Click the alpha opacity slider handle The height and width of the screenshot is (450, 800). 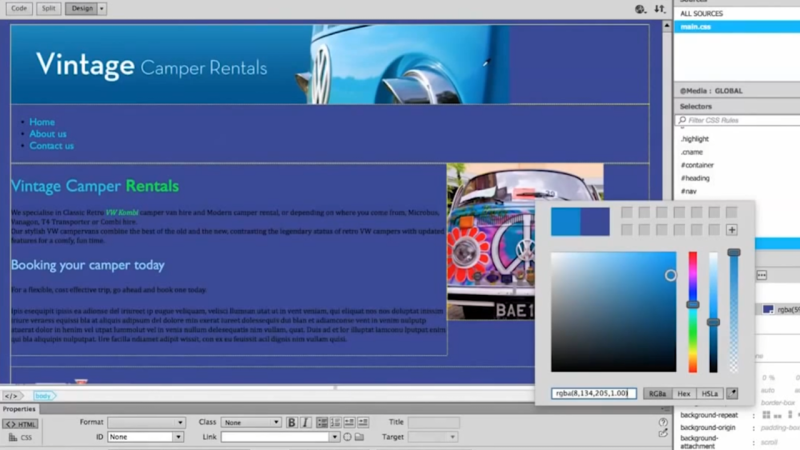tap(734, 253)
